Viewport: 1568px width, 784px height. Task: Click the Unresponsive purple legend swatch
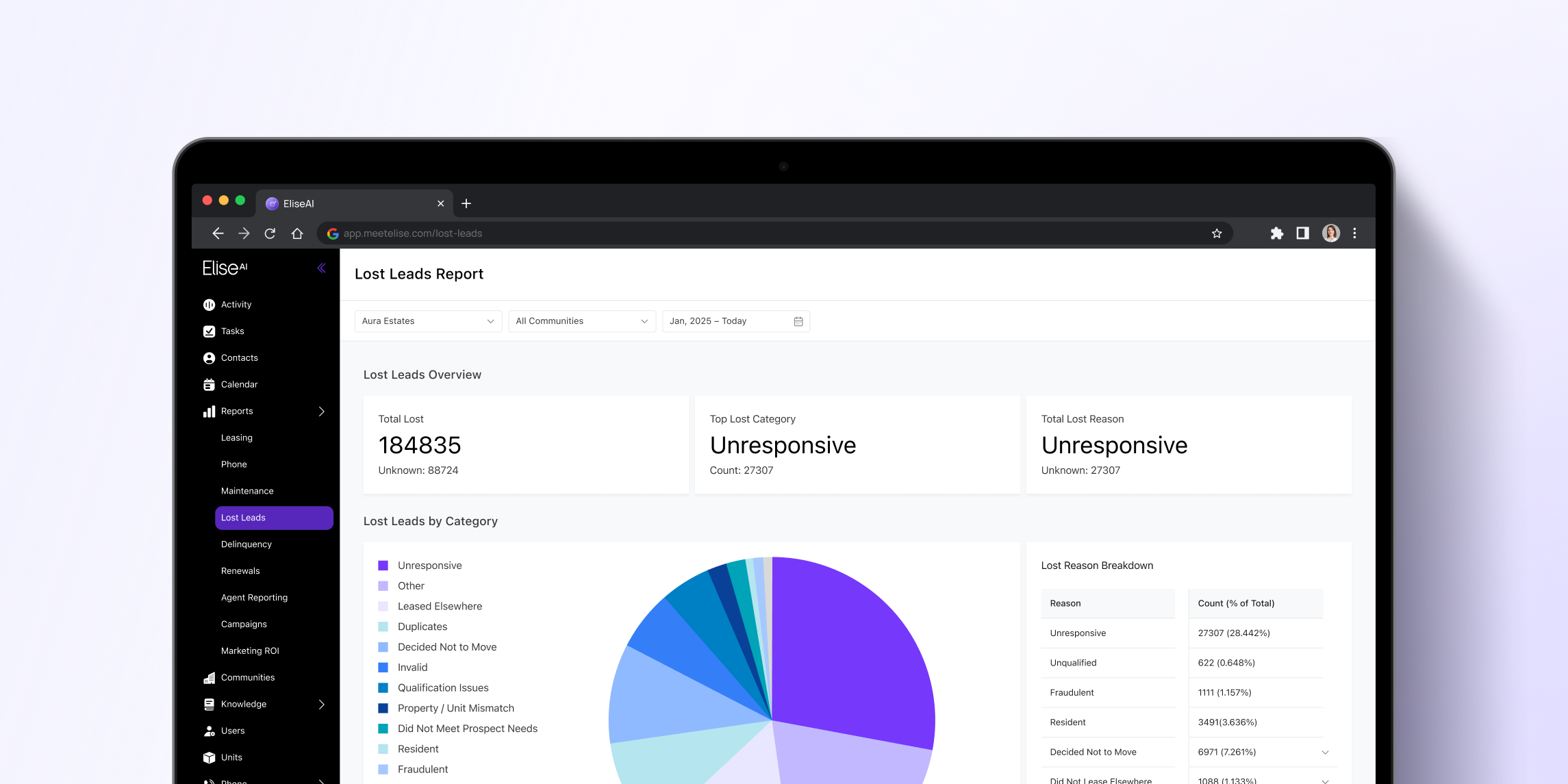tap(383, 566)
